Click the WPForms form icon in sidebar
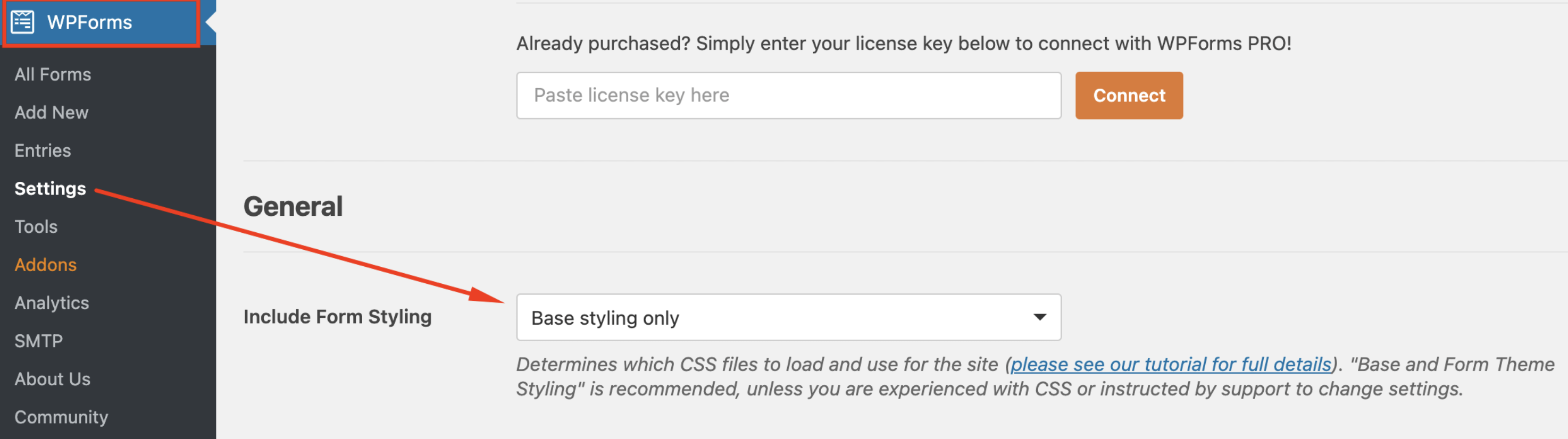Viewport: 1568px width, 439px height. pos(22,22)
